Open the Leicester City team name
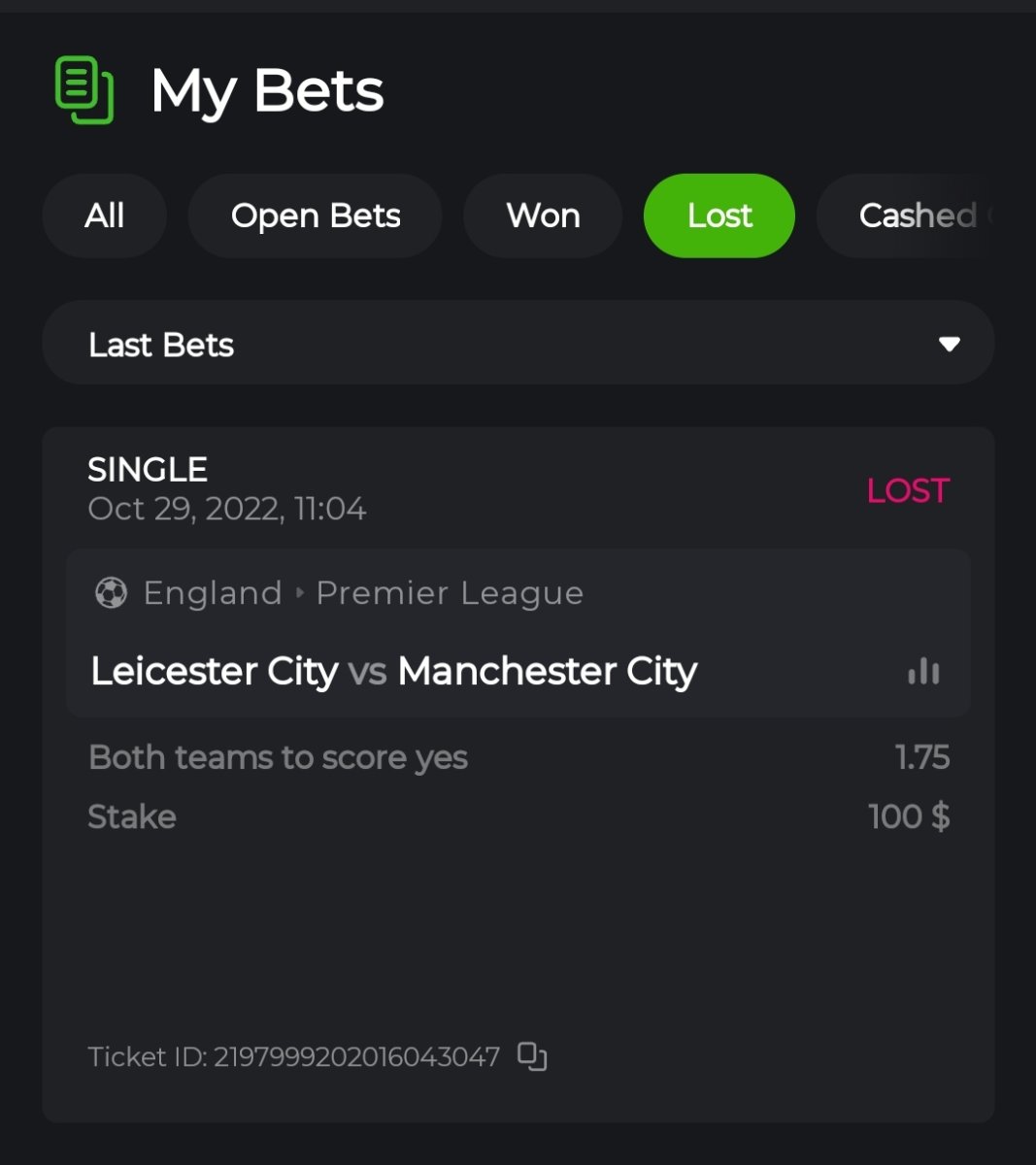This screenshot has width=1036, height=1165. click(x=214, y=671)
